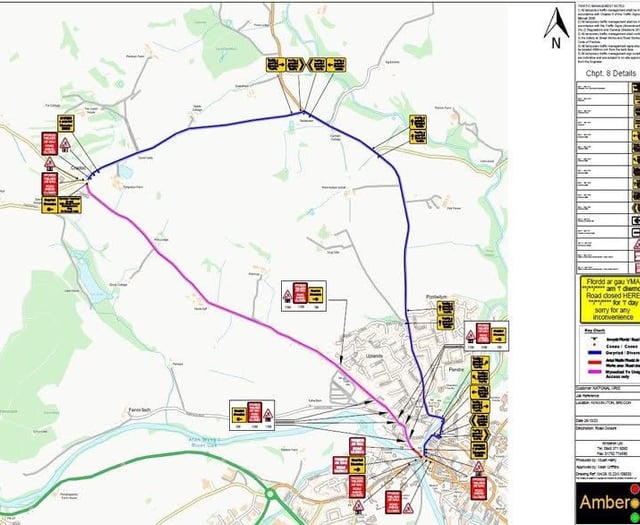
Task: Click the blue diversion swatch in the key
Action: point(591,352)
